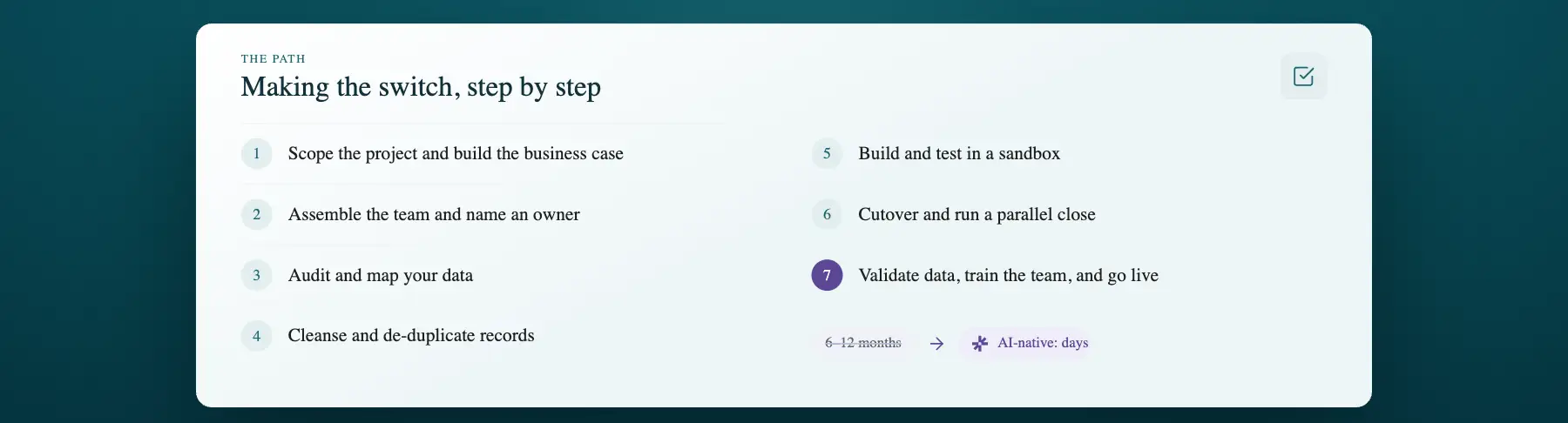Click the 'Making the switch, step by step' heading
The image size is (1568, 423).
click(421, 87)
